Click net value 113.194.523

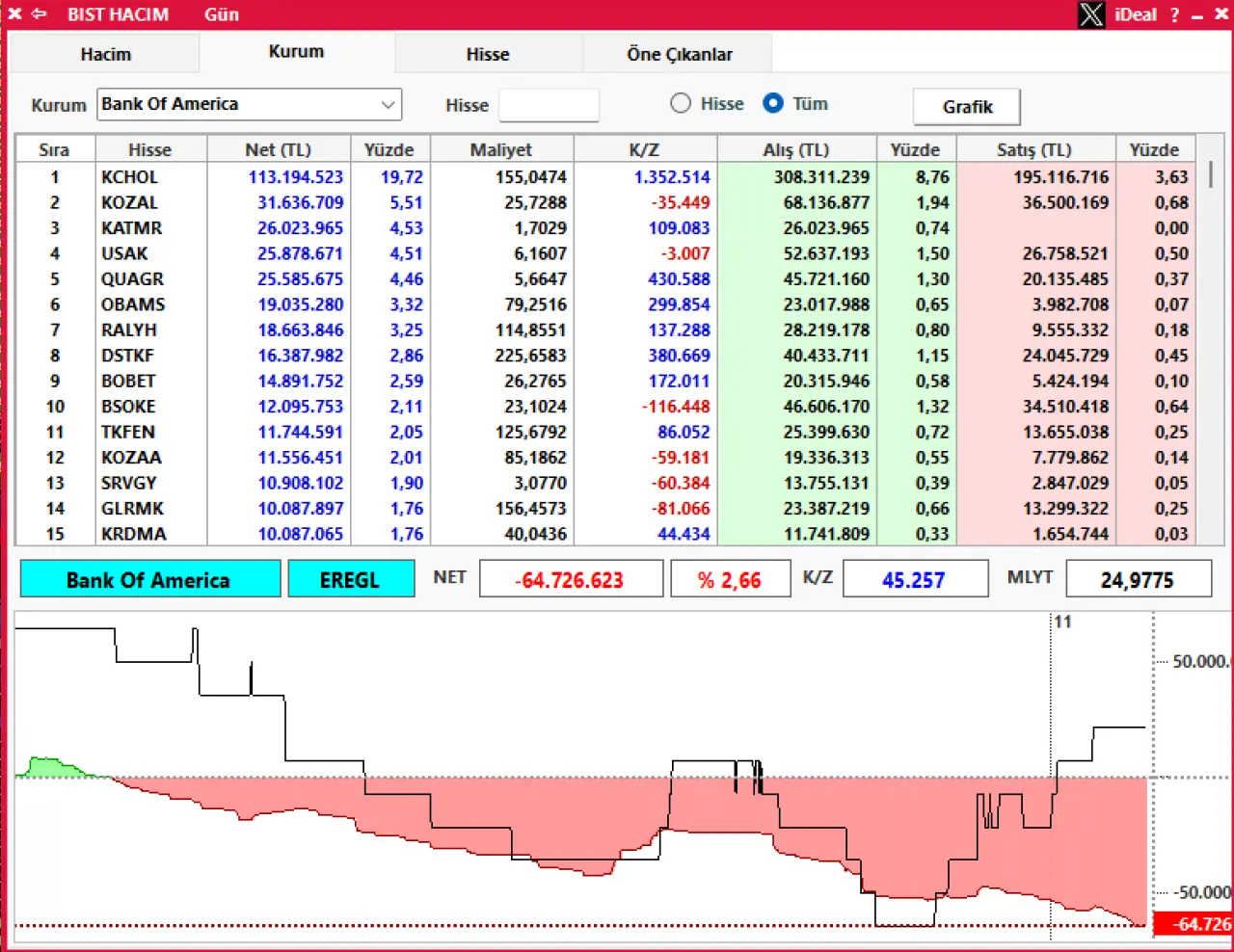[295, 177]
